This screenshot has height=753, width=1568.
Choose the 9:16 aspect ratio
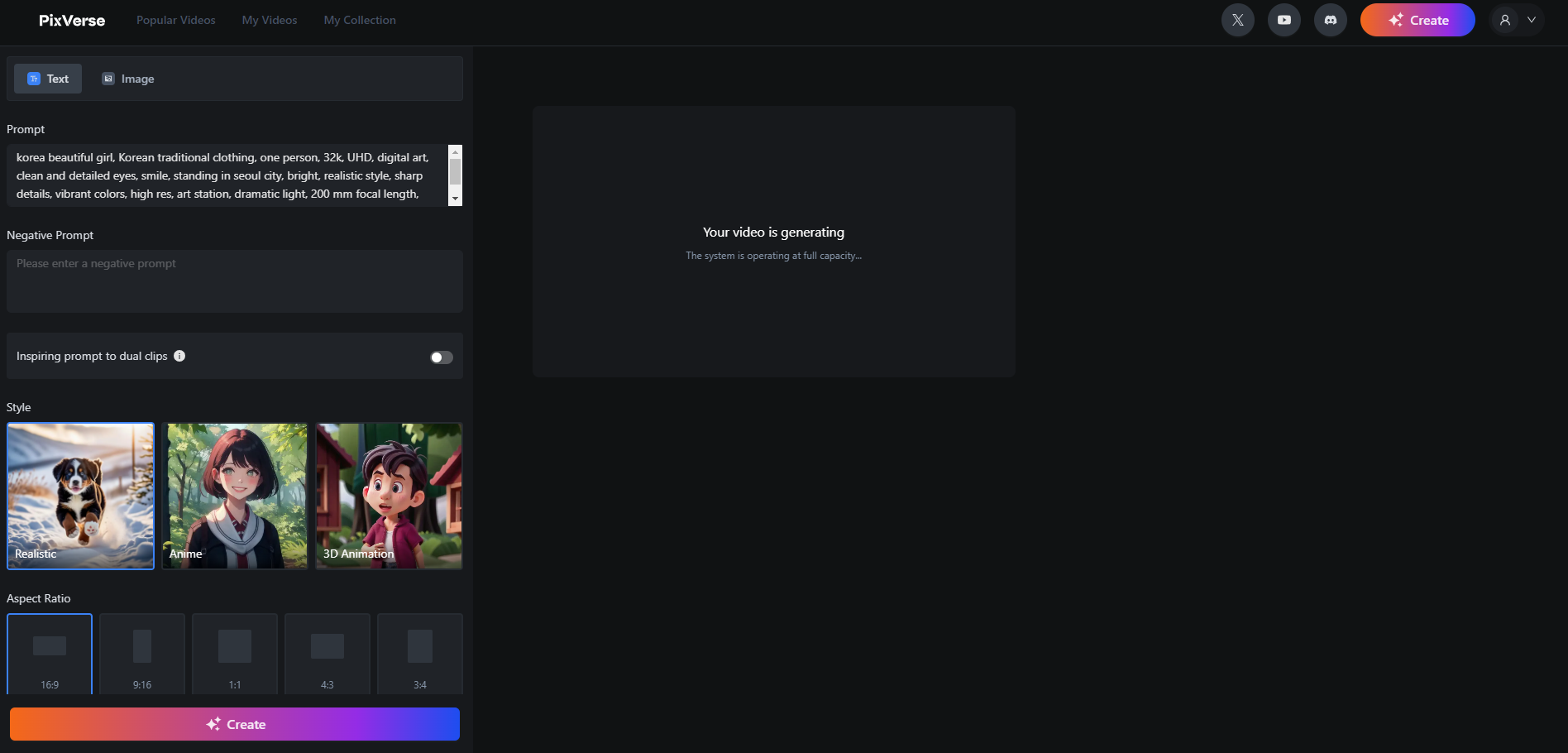coord(142,654)
